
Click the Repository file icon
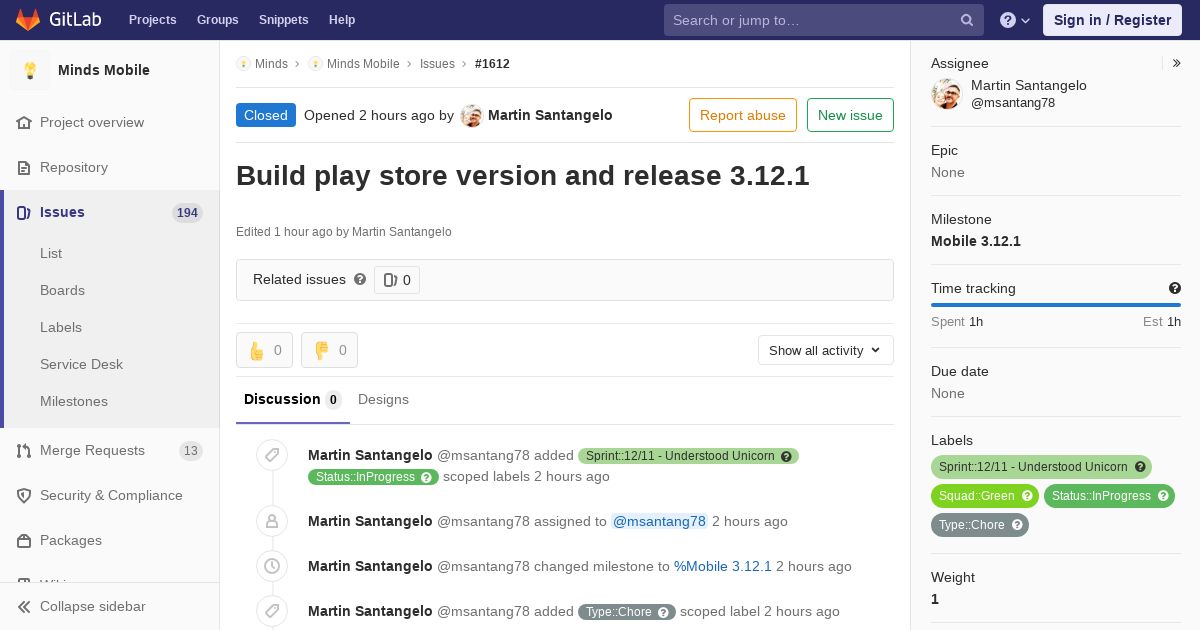[24, 167]
